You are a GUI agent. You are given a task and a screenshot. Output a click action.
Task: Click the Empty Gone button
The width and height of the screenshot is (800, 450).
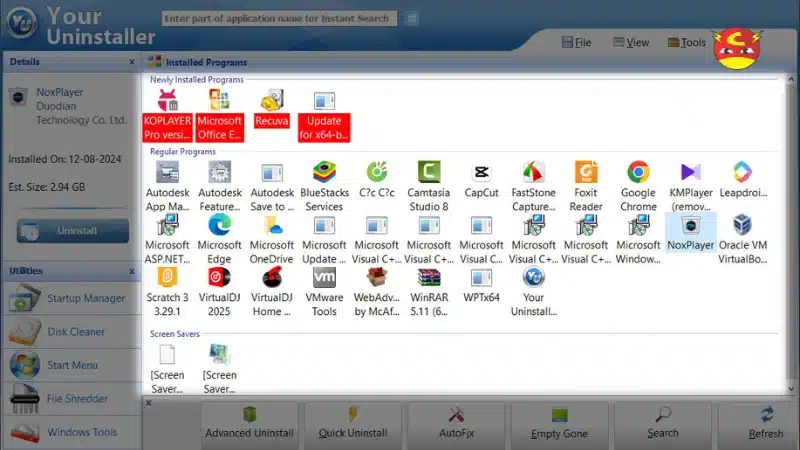[x=559, y=424]
